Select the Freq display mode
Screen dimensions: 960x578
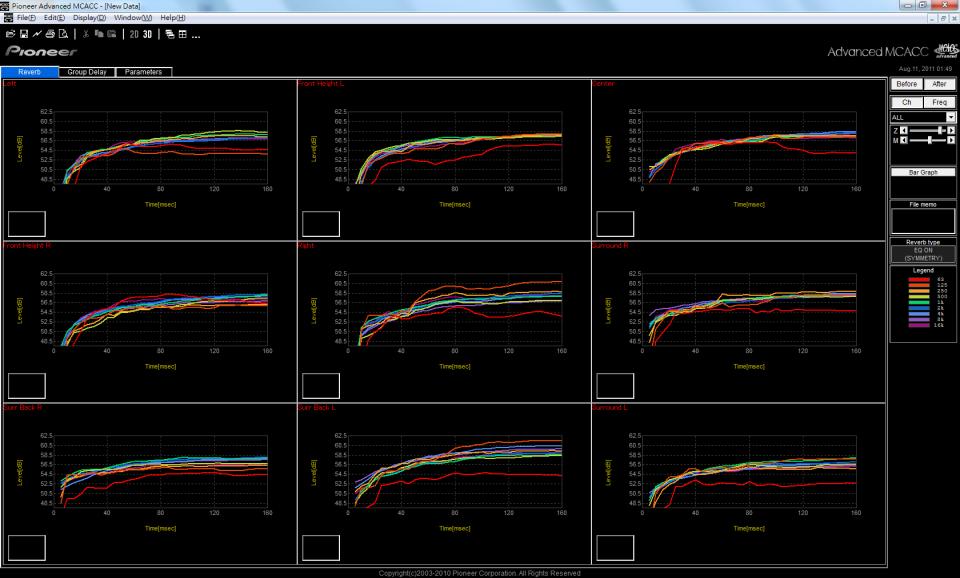(939, 102)
